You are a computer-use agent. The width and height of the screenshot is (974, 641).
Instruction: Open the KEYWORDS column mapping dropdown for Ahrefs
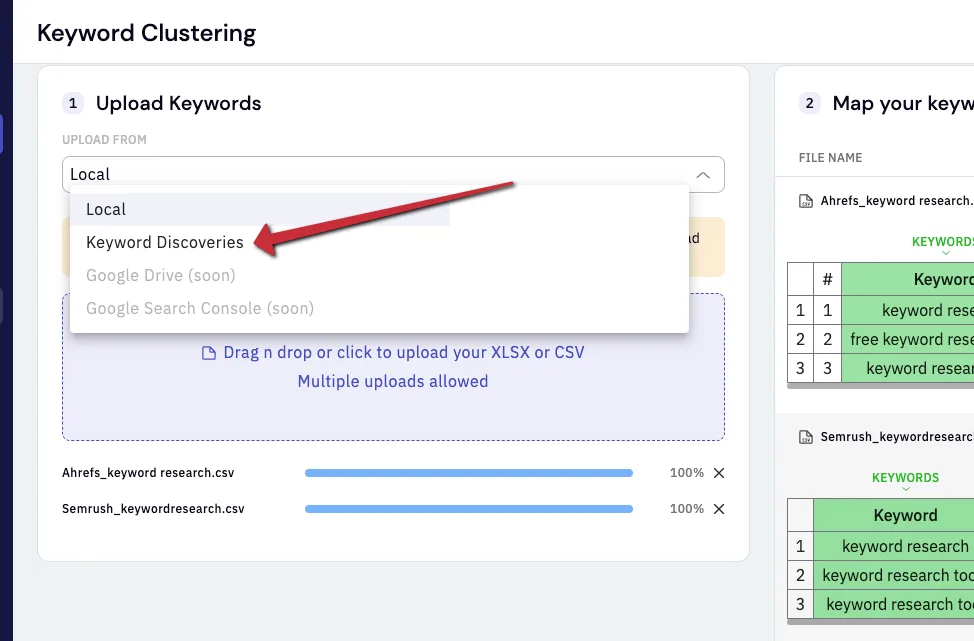point(943,245)
